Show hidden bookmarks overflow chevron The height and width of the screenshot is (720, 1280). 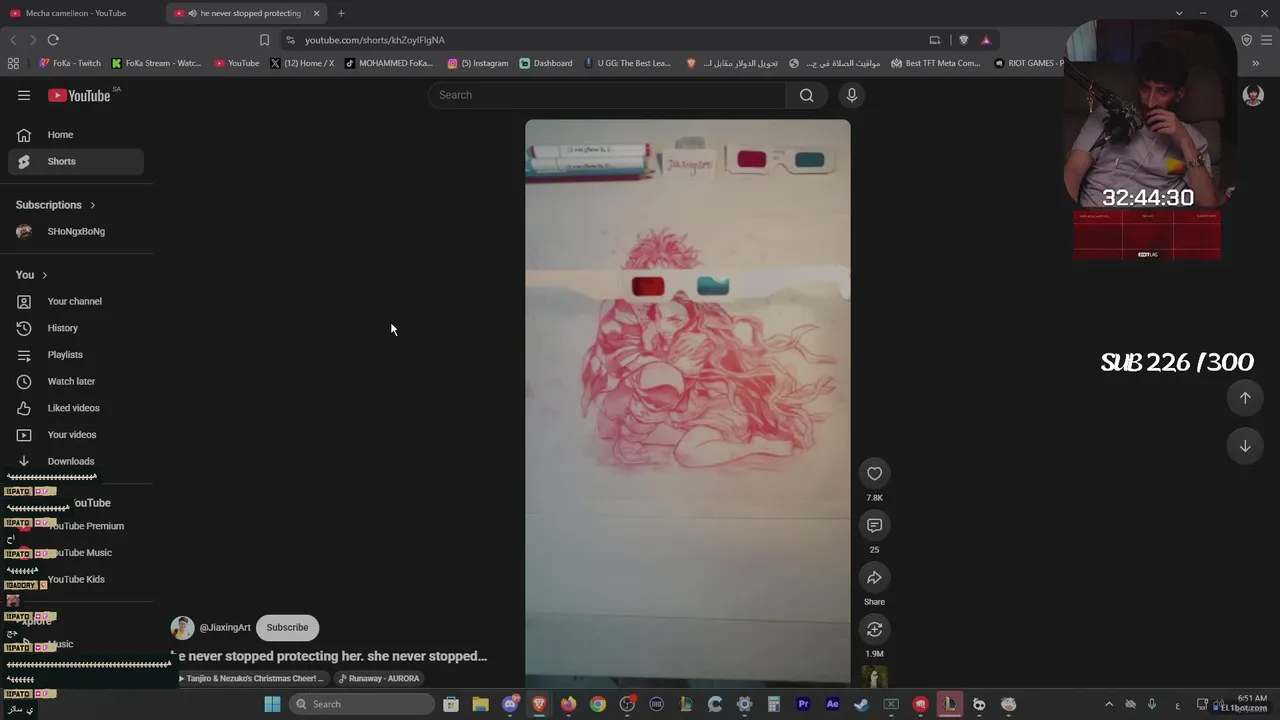pyautogui.click(x=1256, y=63)
